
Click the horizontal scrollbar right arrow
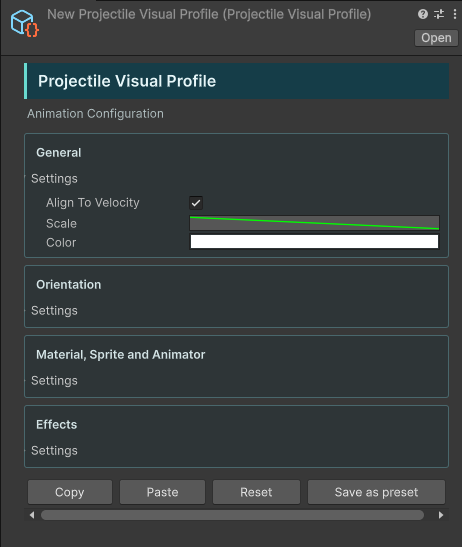click(441, 515)
